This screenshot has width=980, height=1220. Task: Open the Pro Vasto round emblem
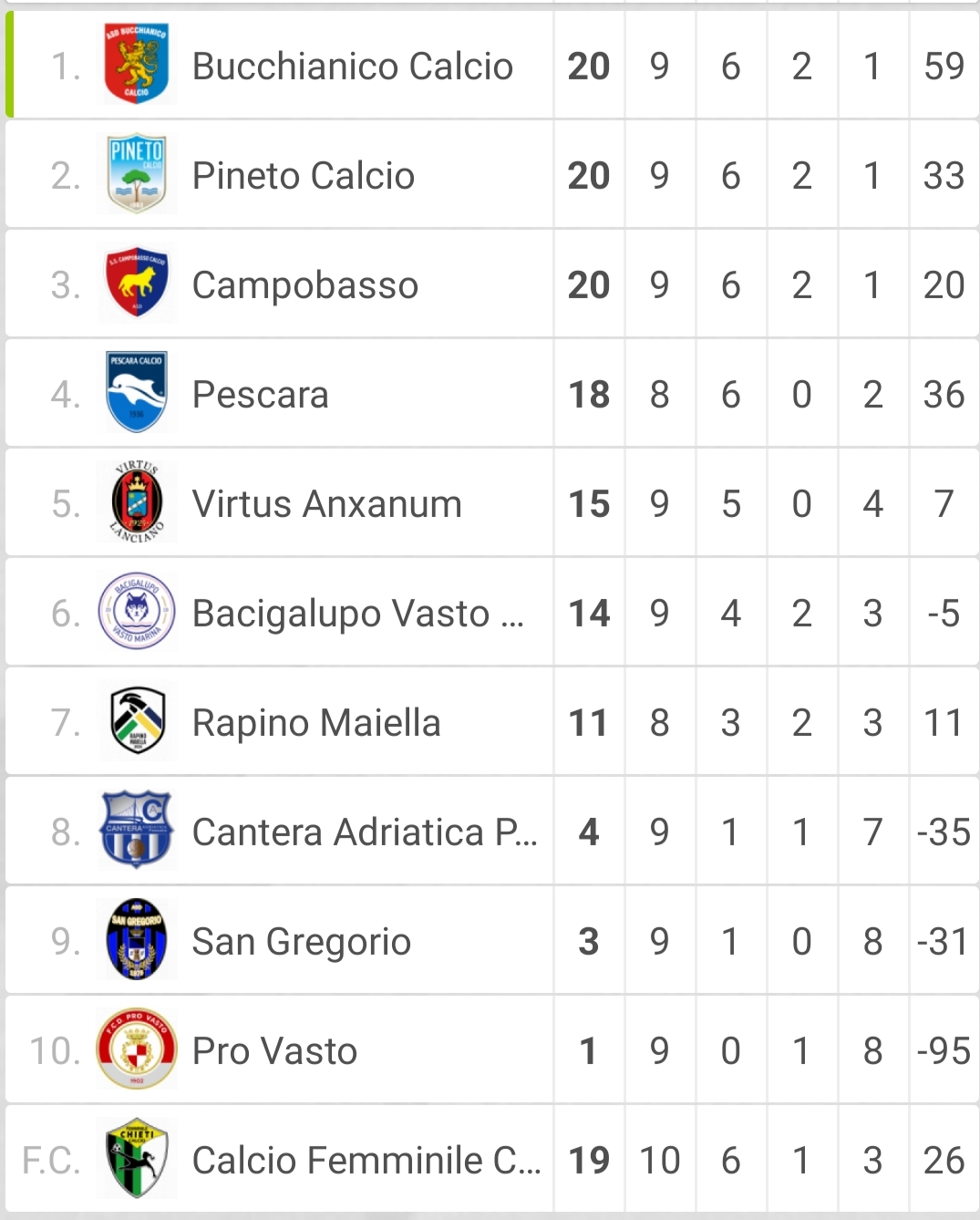(x=137, y=1049)
